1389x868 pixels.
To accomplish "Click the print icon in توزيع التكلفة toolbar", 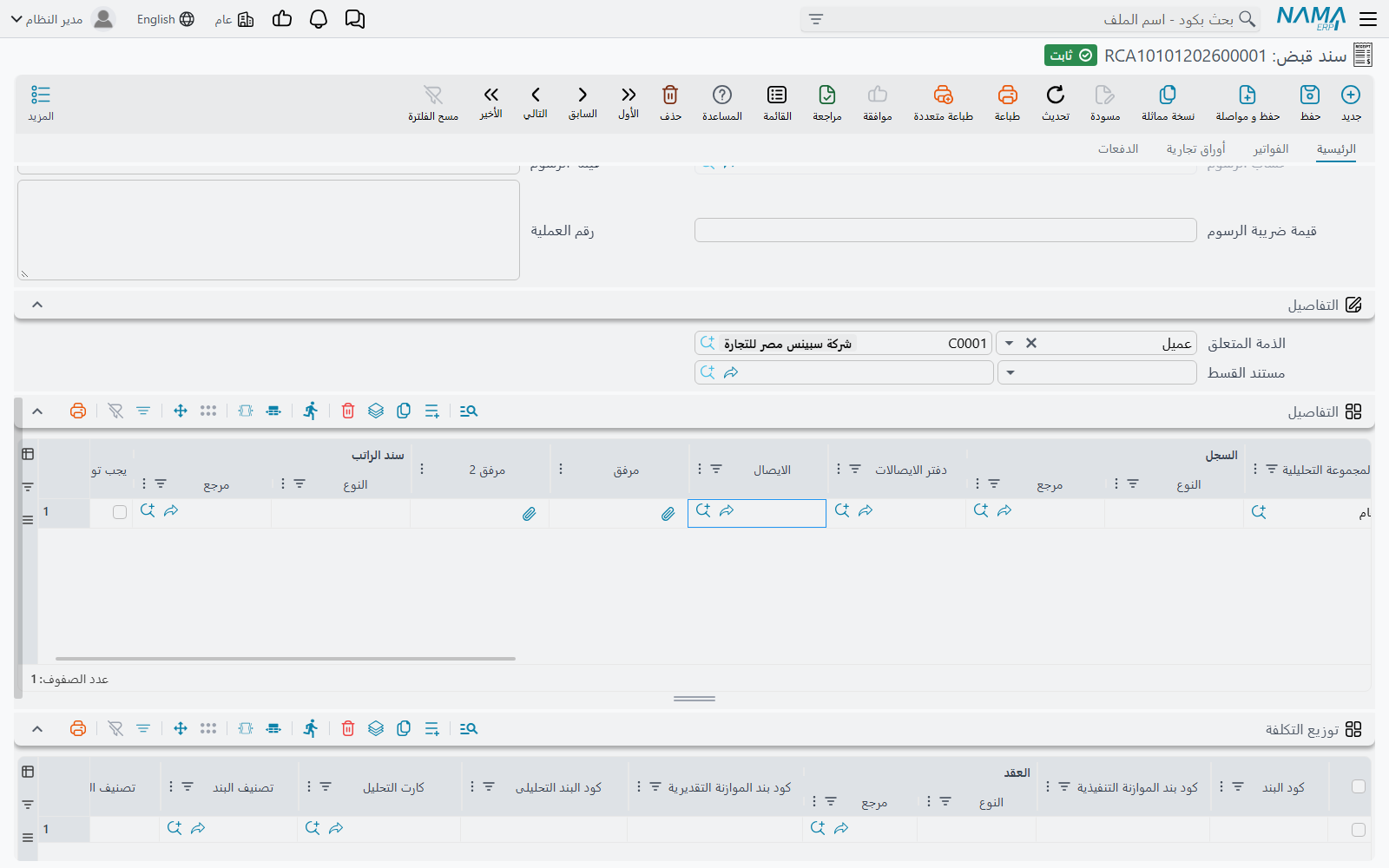I will point(78,729).
